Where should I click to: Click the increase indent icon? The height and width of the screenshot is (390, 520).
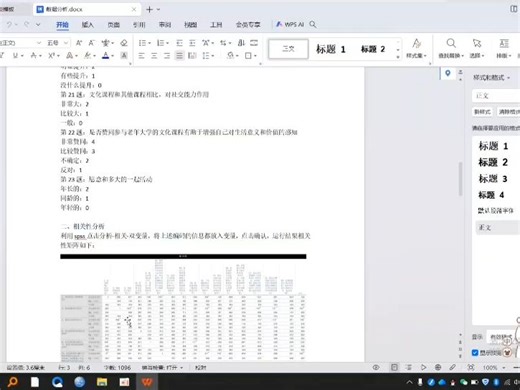(192, 43)
